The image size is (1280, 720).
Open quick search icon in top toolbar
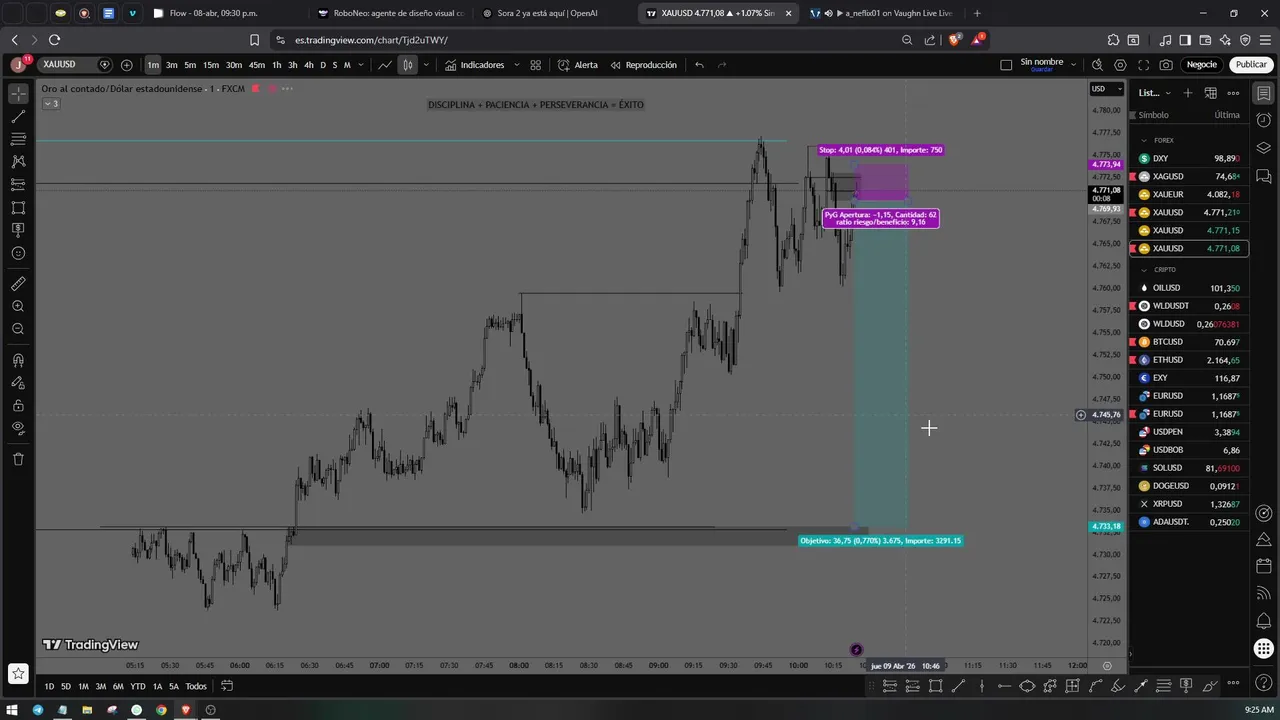point(1097,65)
